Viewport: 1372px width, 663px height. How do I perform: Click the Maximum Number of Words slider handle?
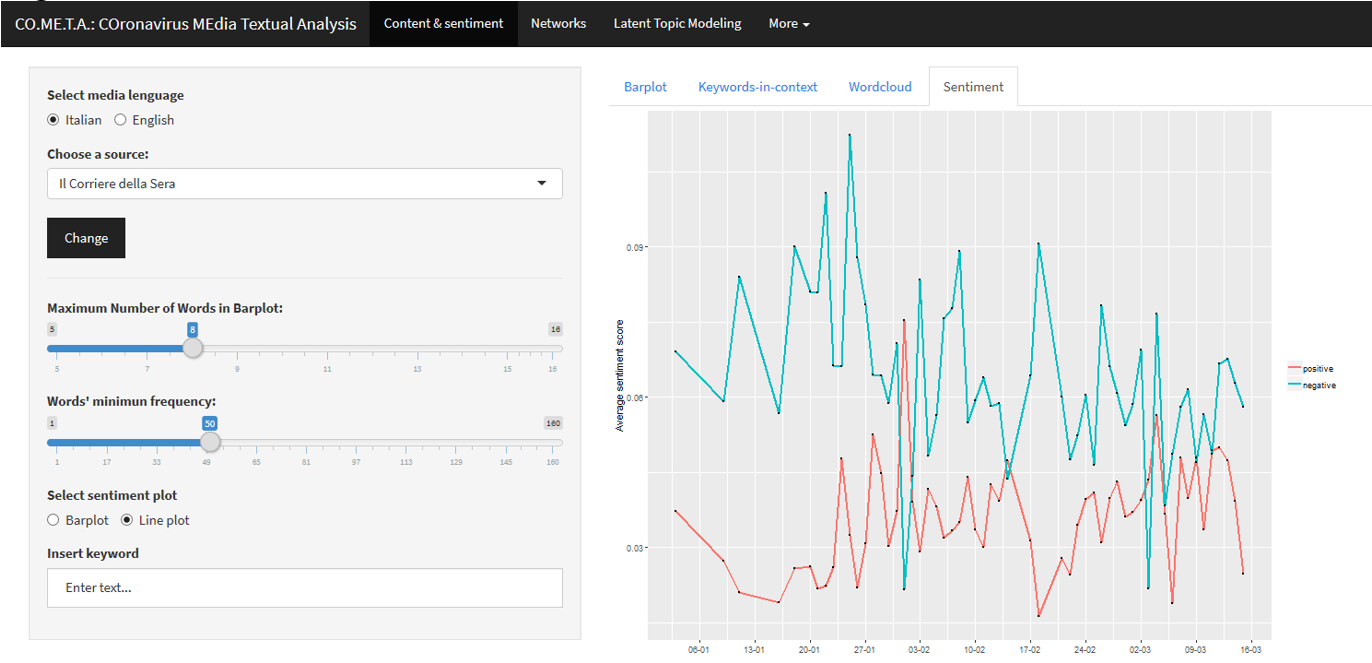[x=193, y=348]
